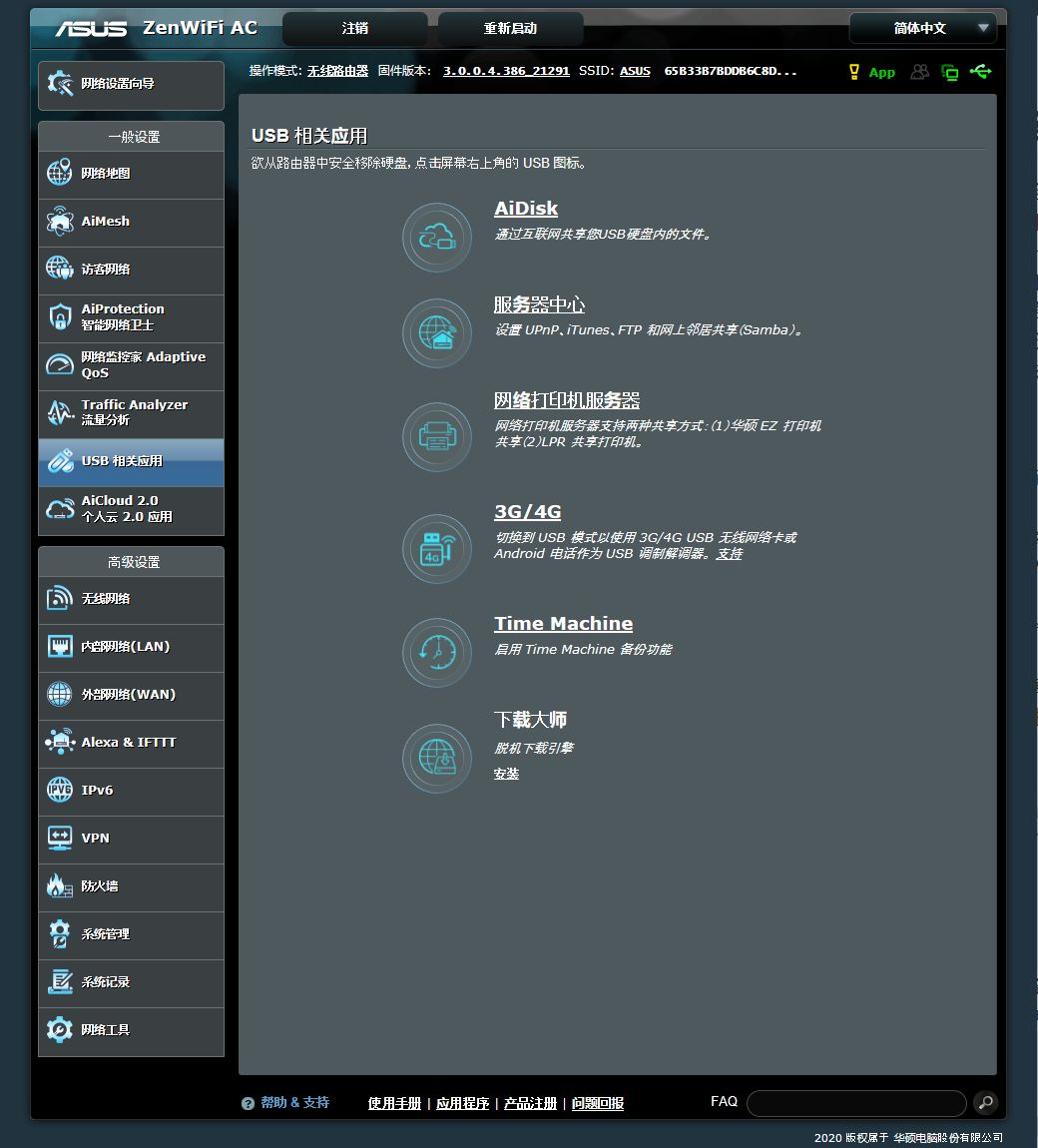Click firmware version 3.0.0.4.386_21291 link
The height and width of the screenshot is (1148, 1038).
coord(506,71)
